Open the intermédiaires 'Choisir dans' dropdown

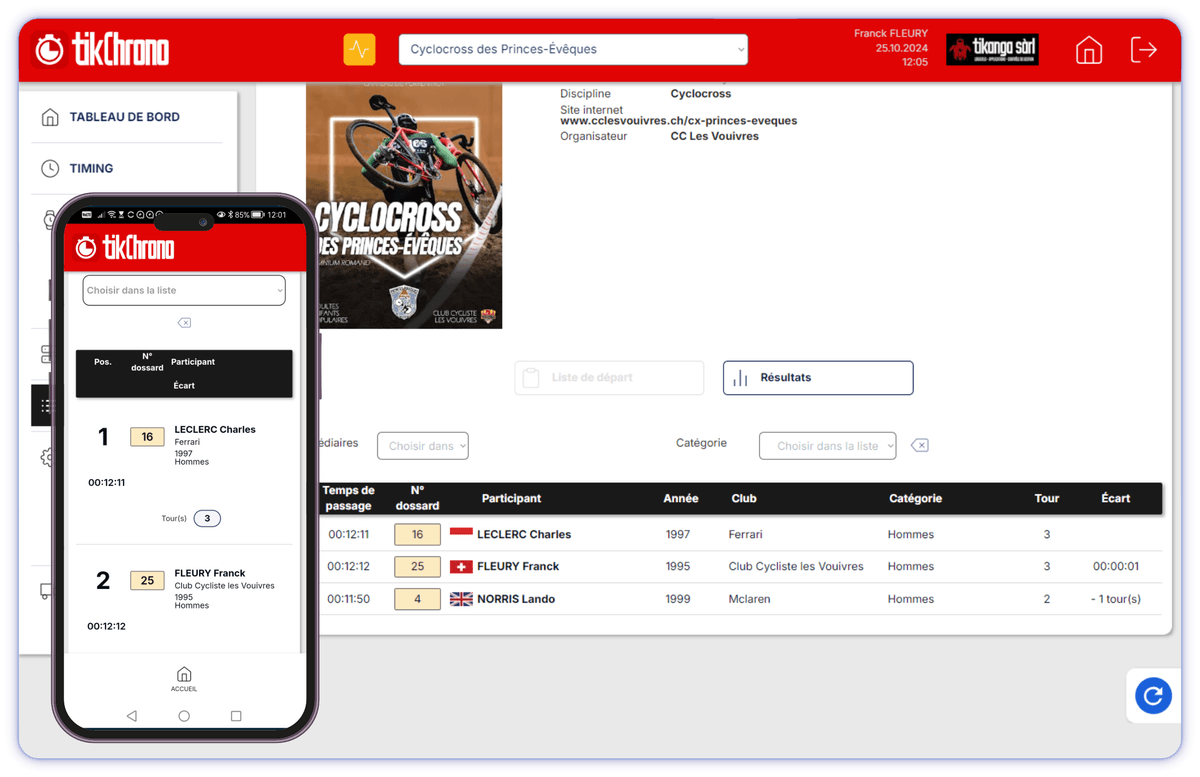[422, 446]
